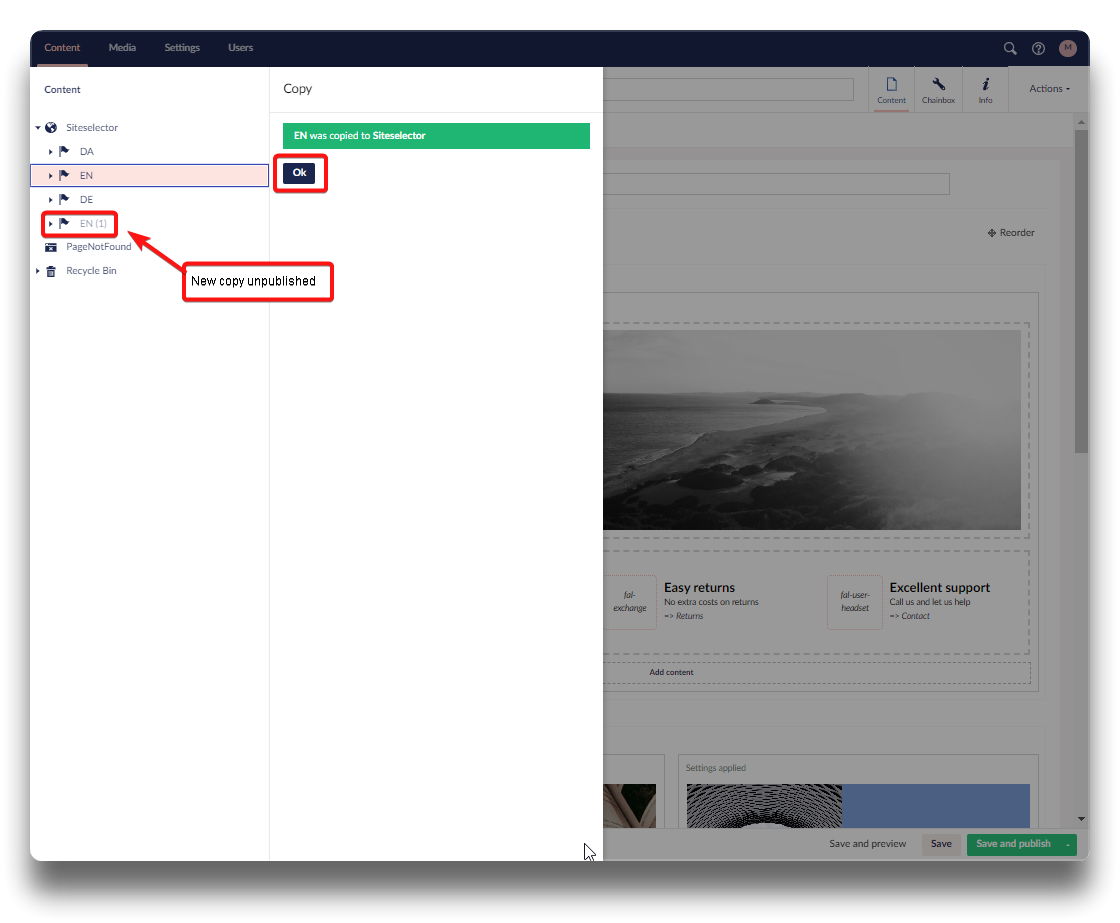Viewport: 1120px width, 923px height.
Task: Click the scrollbar up arrow
Action: (x=1081, y=123)
